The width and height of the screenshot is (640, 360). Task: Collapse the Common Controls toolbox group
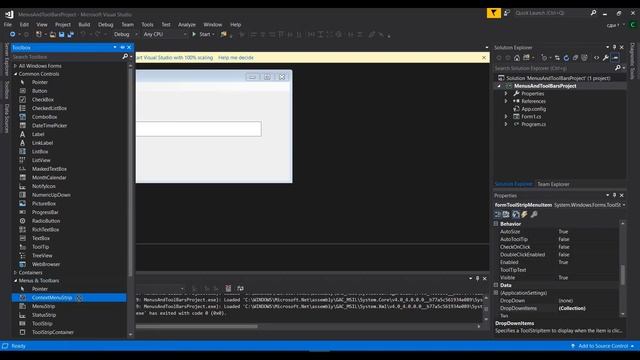pos(16,74)
